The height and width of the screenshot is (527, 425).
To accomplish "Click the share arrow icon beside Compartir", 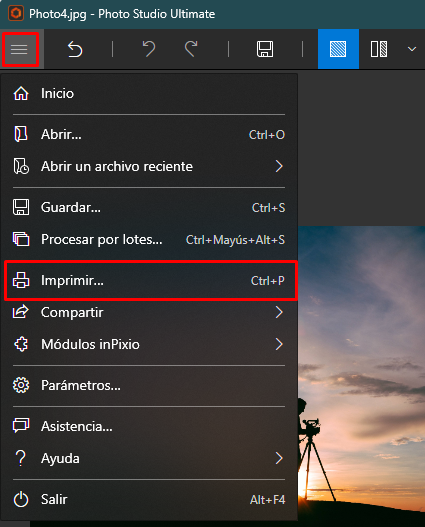I will (20, 312).
